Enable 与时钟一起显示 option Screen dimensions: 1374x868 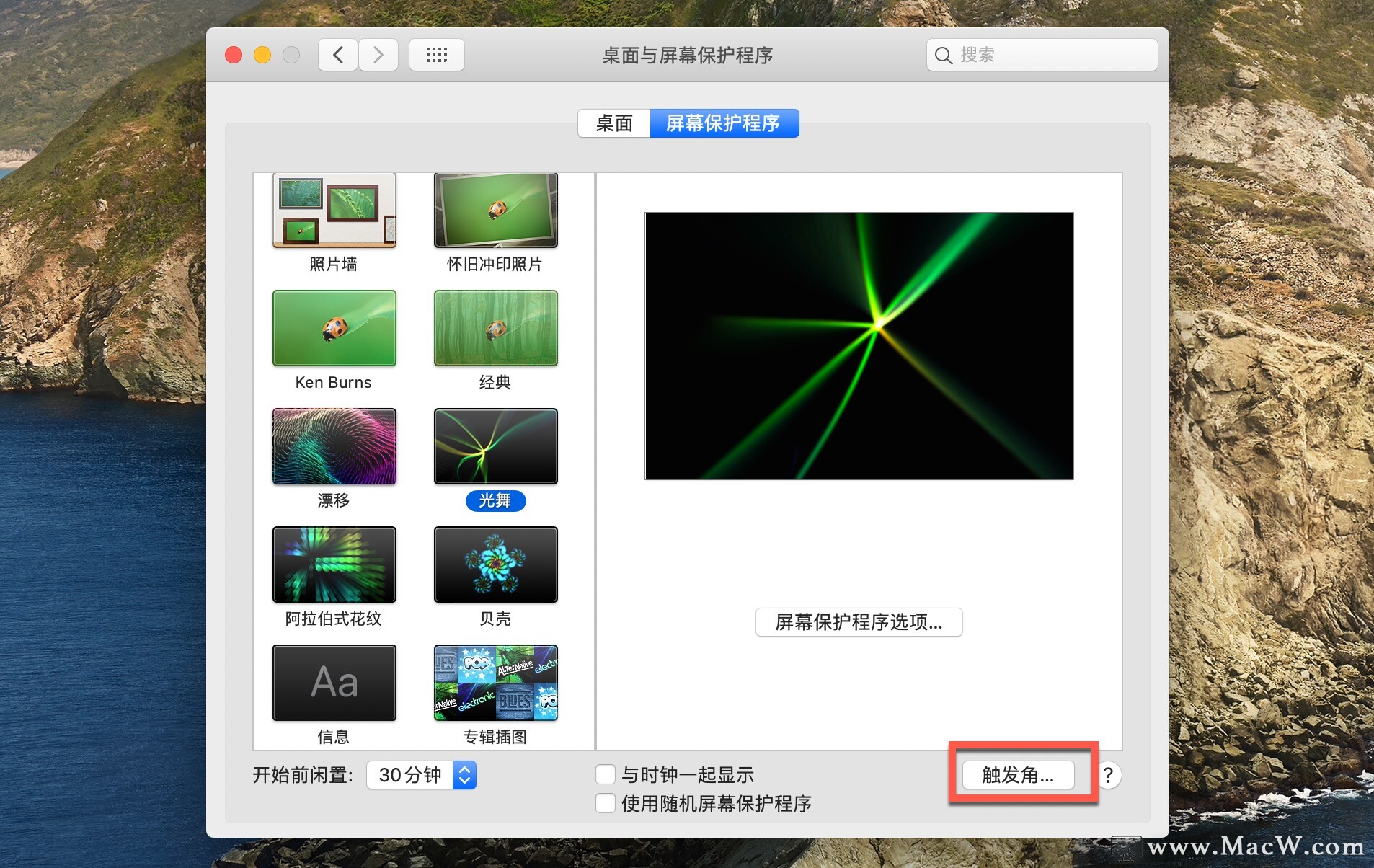606,774
